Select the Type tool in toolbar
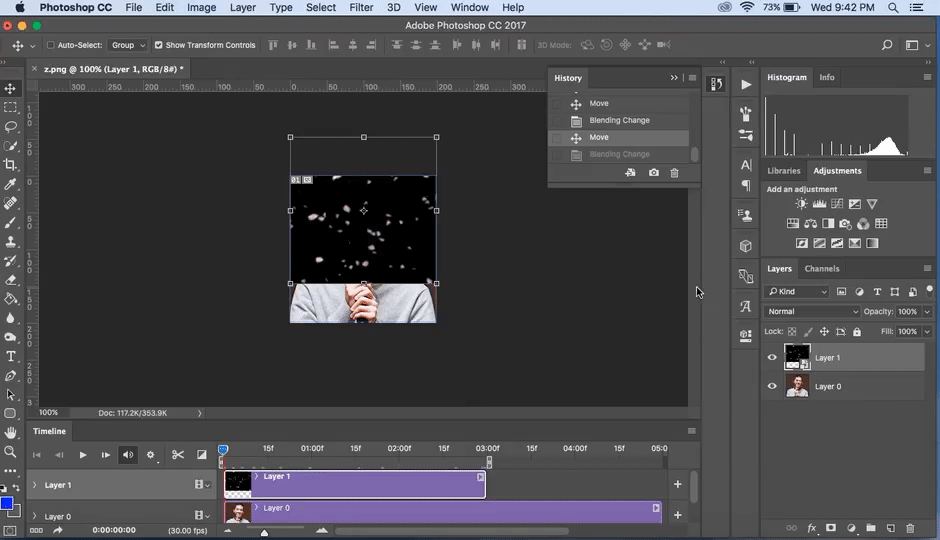Viewport: 940px width, 540px height. (x=11, y=357)
